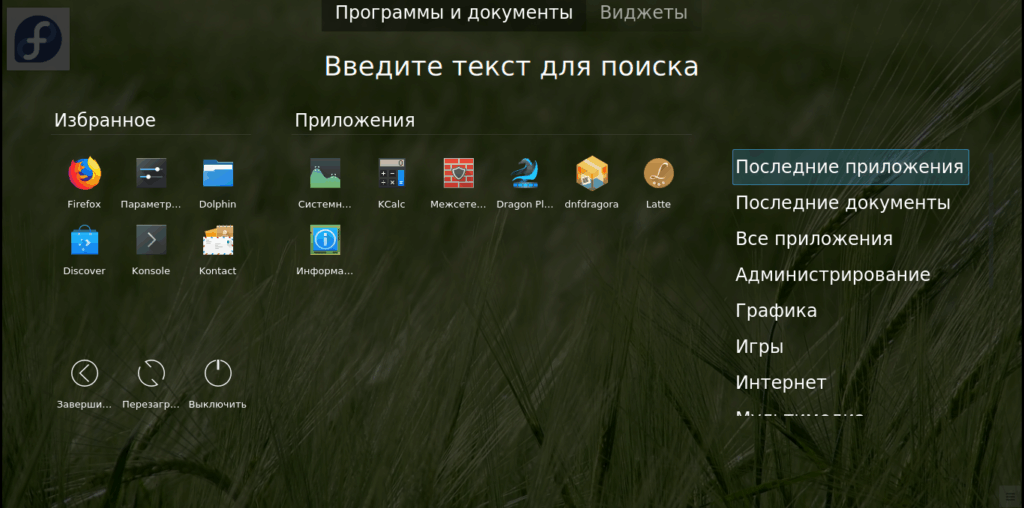Launch the Konsole terminal
Viewport: 1024px width, 508px height.
click(151, 240)
